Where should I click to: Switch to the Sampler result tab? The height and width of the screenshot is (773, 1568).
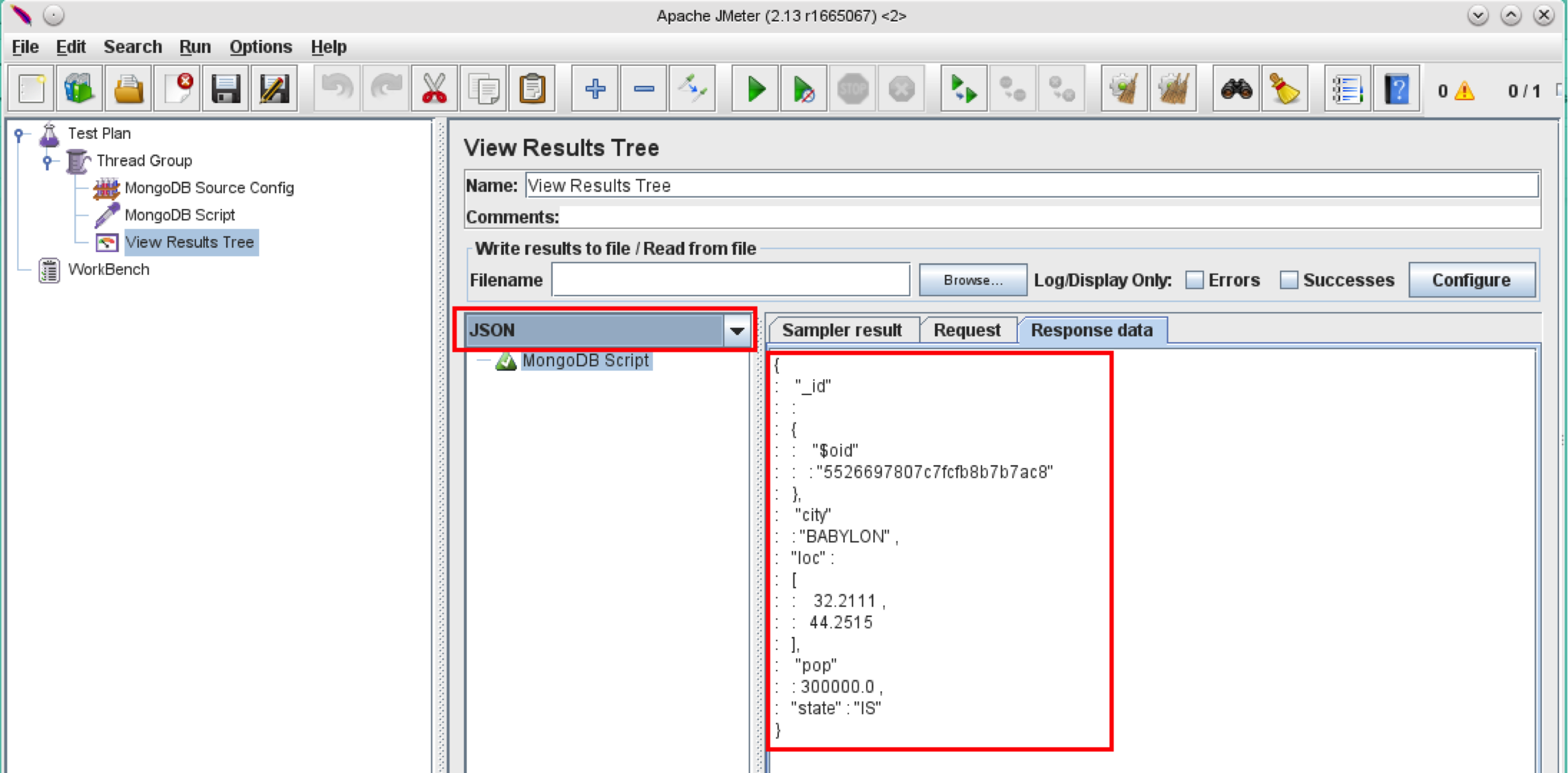click(842, 331)
